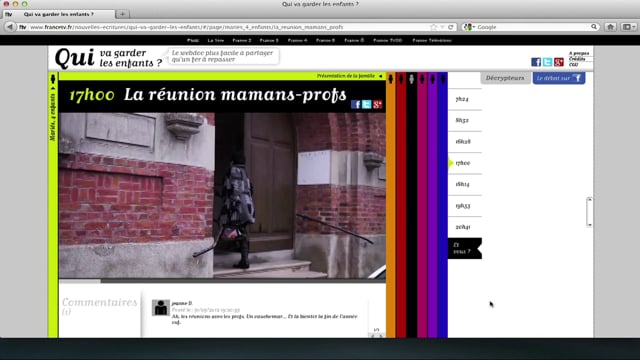The width and height of the screenshot is (640, 360).
Task: Open 'France 3' in the top nav bar
Action: coord(269,40)
